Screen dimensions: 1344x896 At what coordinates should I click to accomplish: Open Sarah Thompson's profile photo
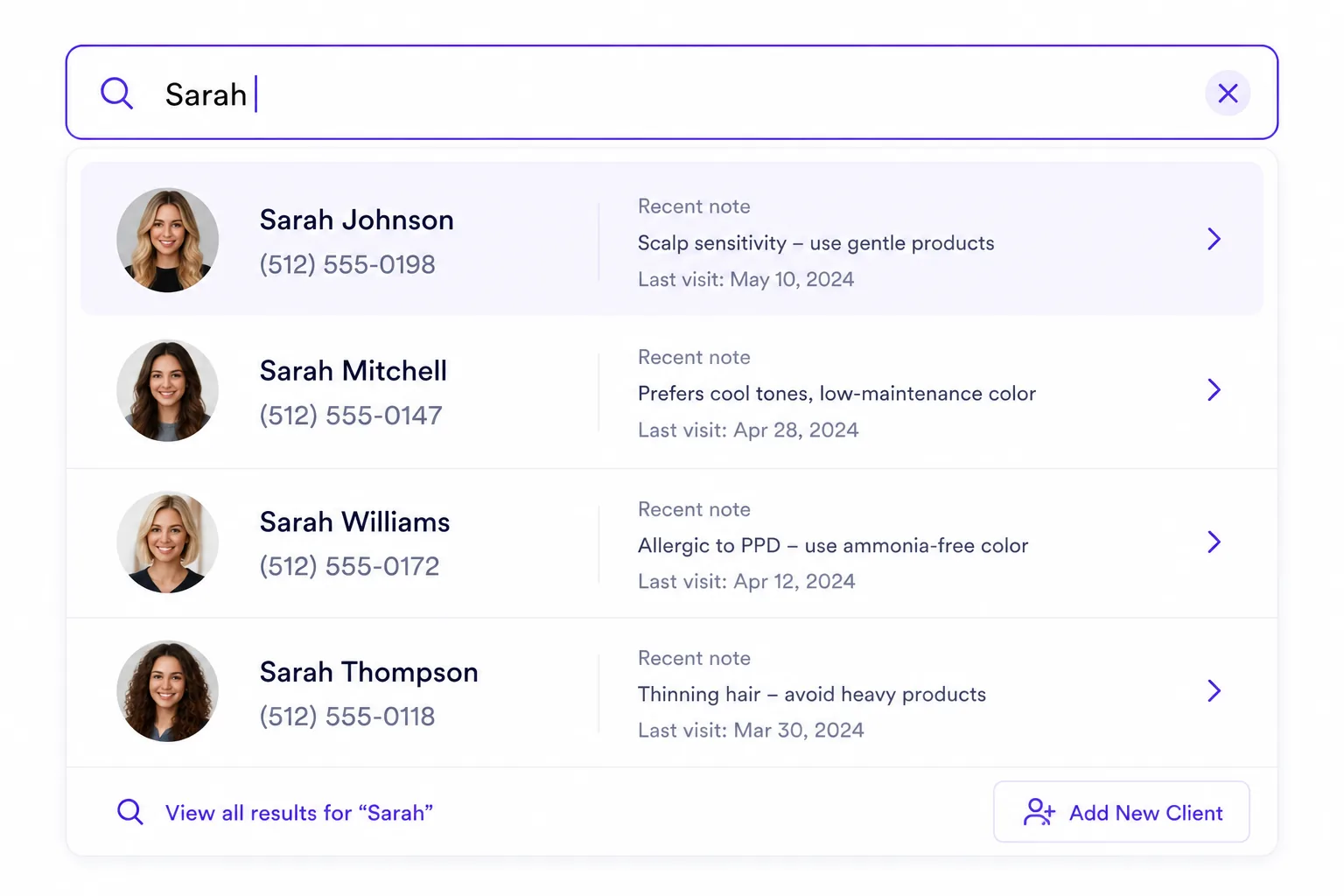coord(167,691)
